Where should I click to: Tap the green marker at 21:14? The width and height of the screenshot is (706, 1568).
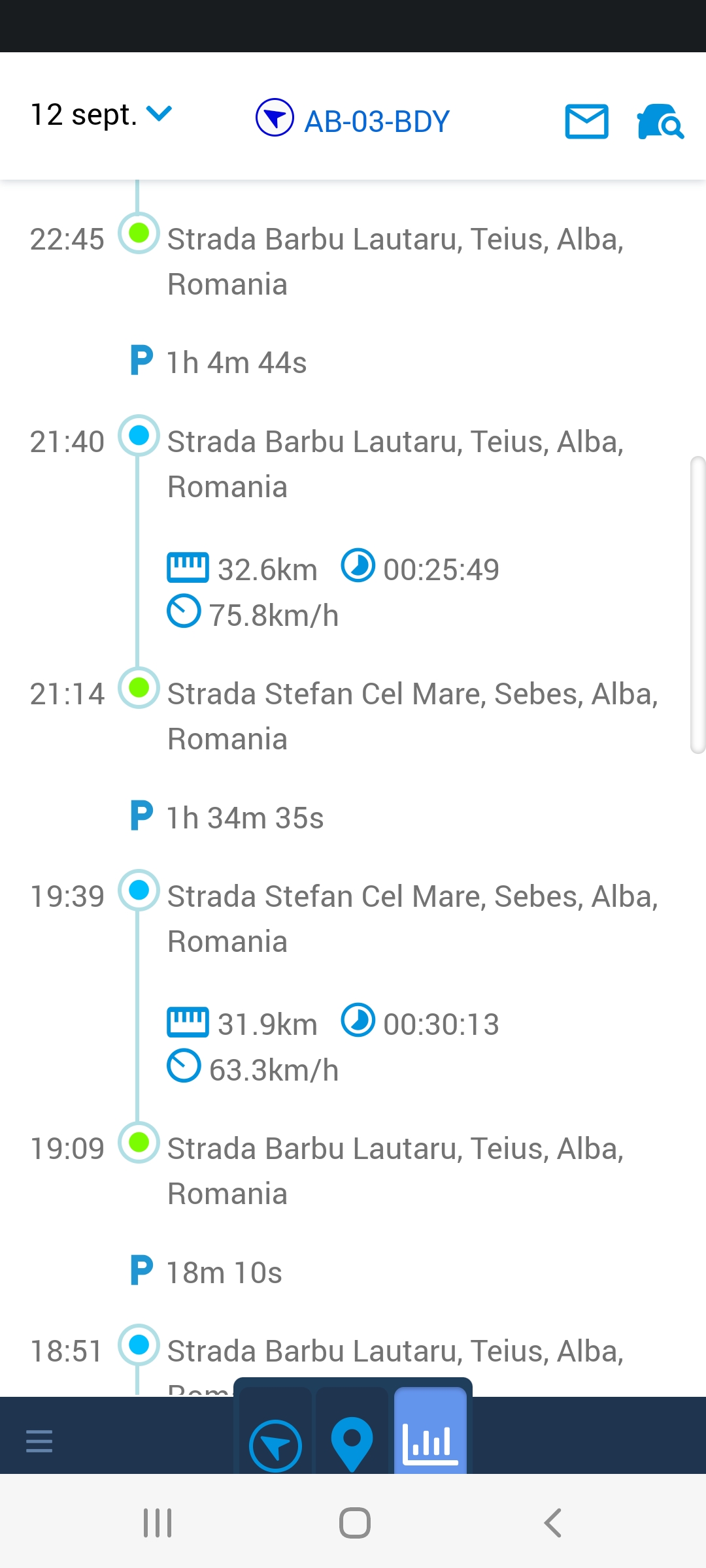pyautogui.click(x=139, y=687)
